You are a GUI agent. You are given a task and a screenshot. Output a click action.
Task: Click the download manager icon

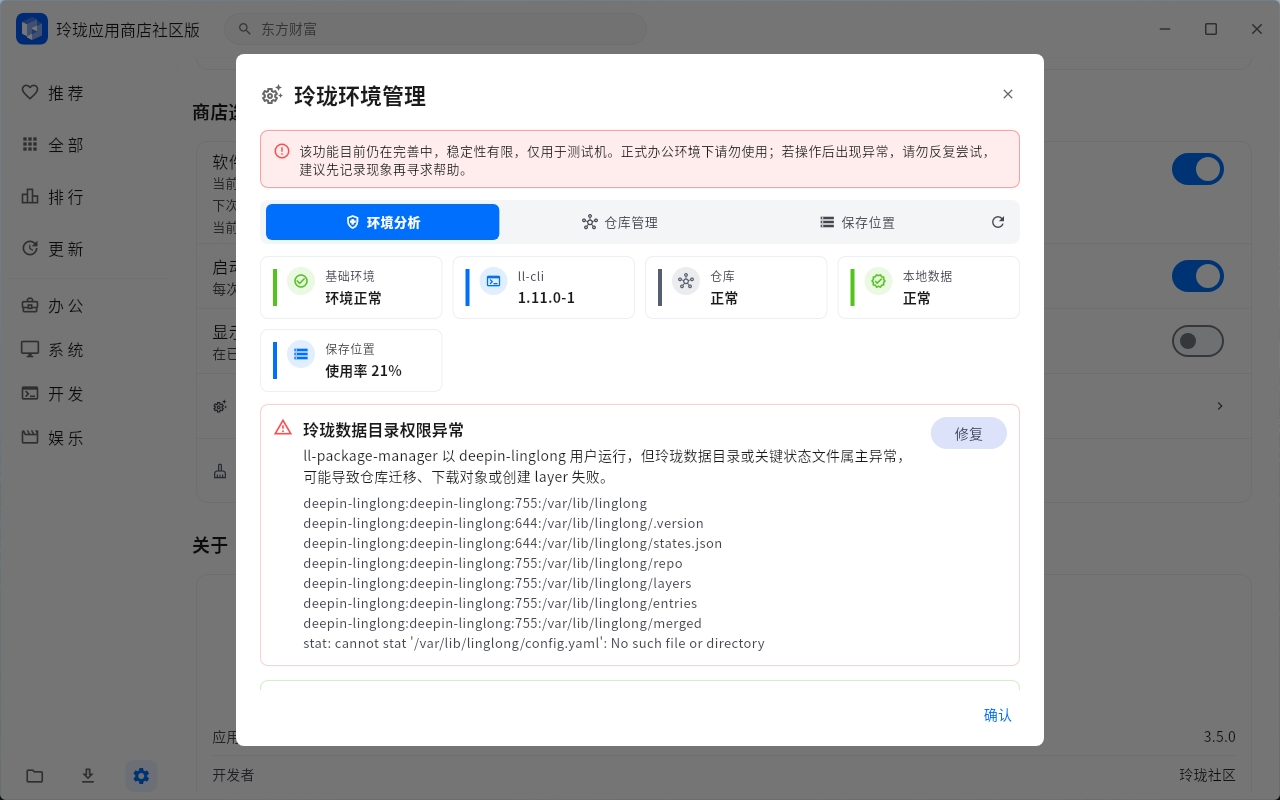pyautogui.click(x=88, y=776)
